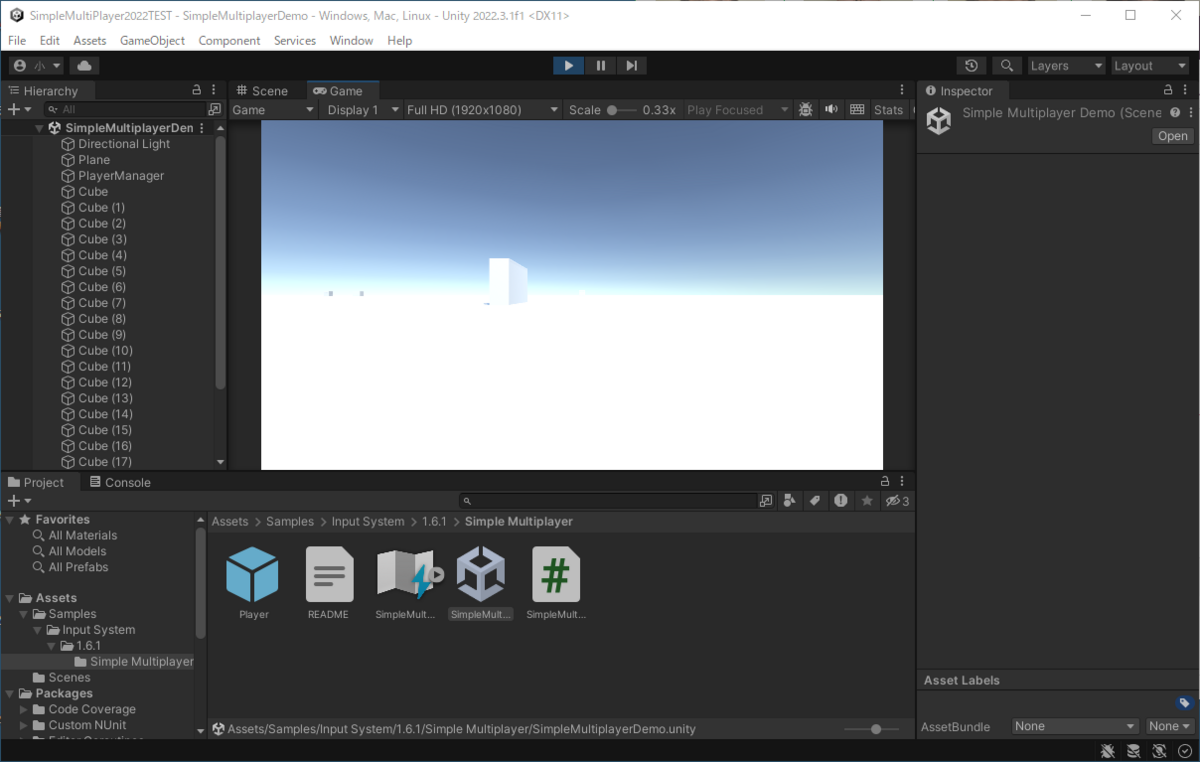Toggle frame debugger bug icon in Game toolbar
This screenshot has width=1200, height=762.
click(x=806, y=110)
